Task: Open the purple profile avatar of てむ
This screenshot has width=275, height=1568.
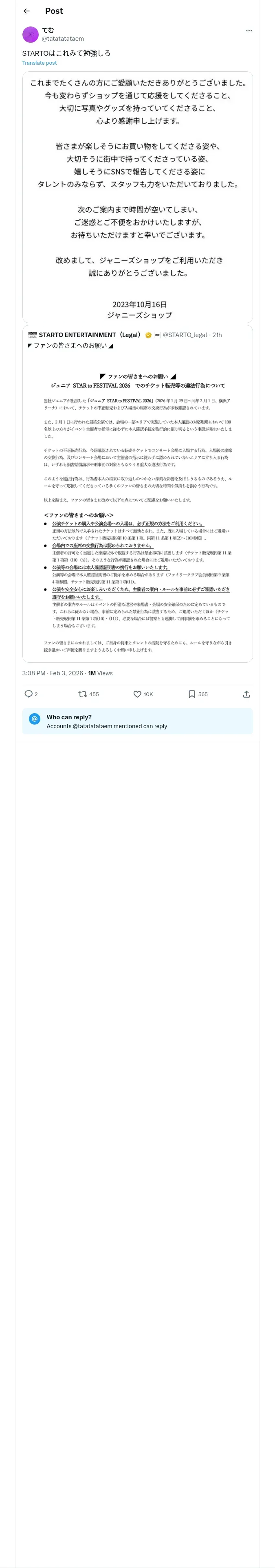Action: click(x=31, y=35)
